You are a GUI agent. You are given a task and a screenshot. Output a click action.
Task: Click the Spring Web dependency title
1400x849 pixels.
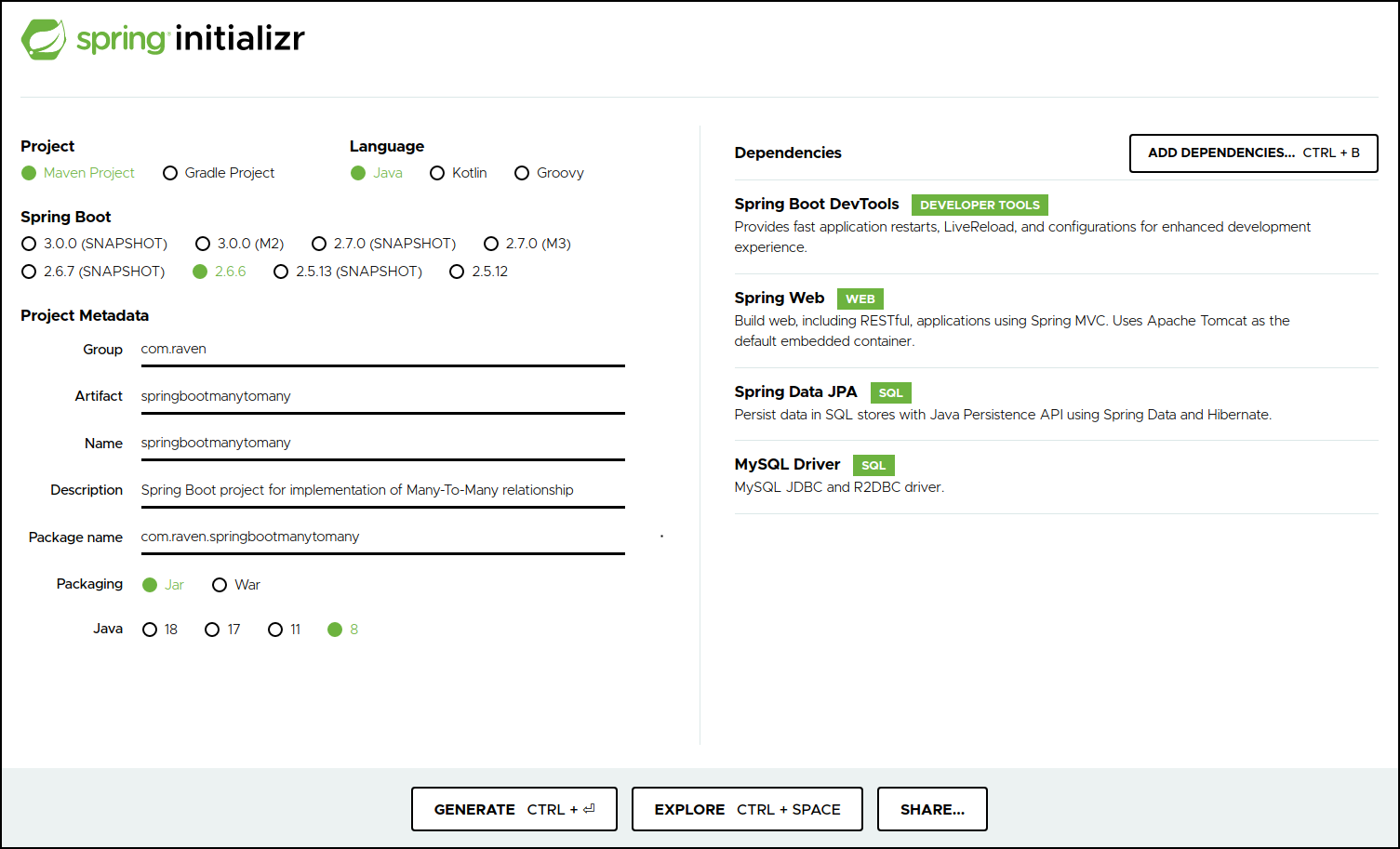[780, 298]
